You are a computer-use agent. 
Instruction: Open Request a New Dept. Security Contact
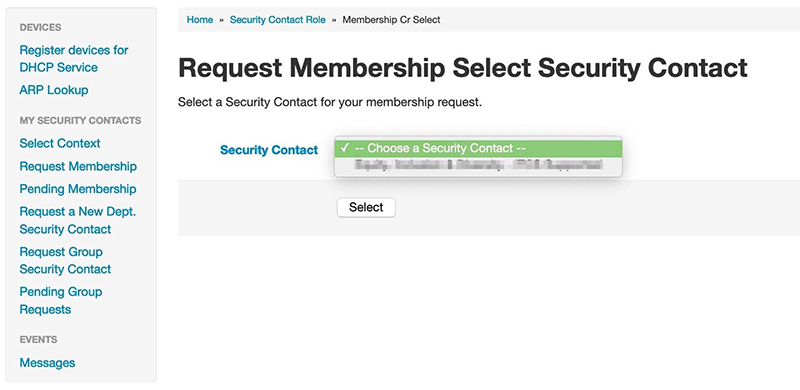78,221
